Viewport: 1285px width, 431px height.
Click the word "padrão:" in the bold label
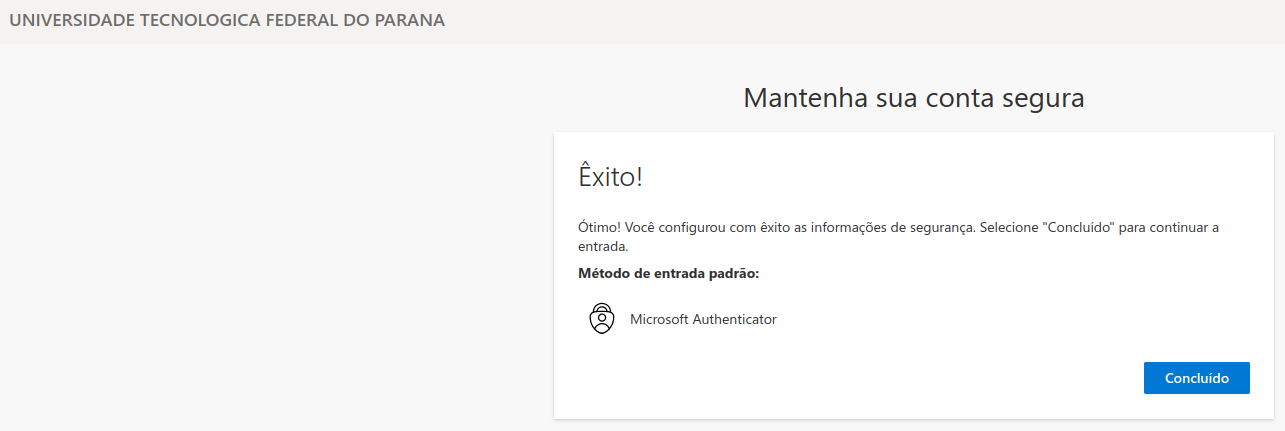pyautogui.click(x=737, y=273)
